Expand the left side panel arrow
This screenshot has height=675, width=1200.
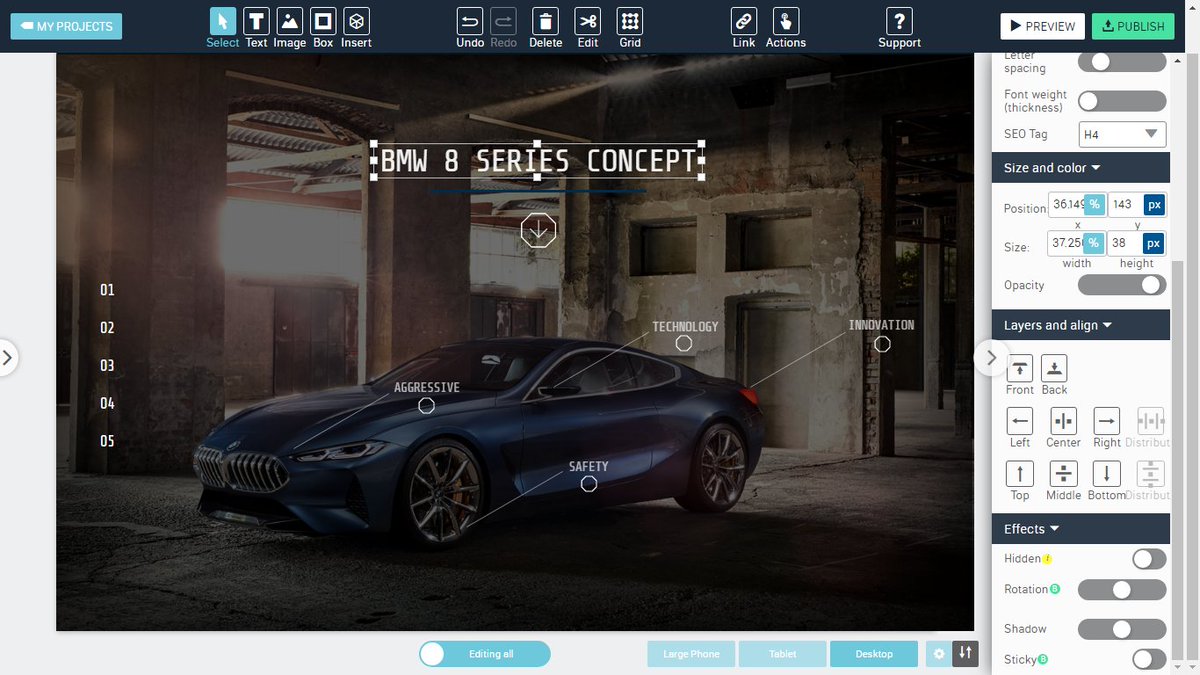coord(8,357)
